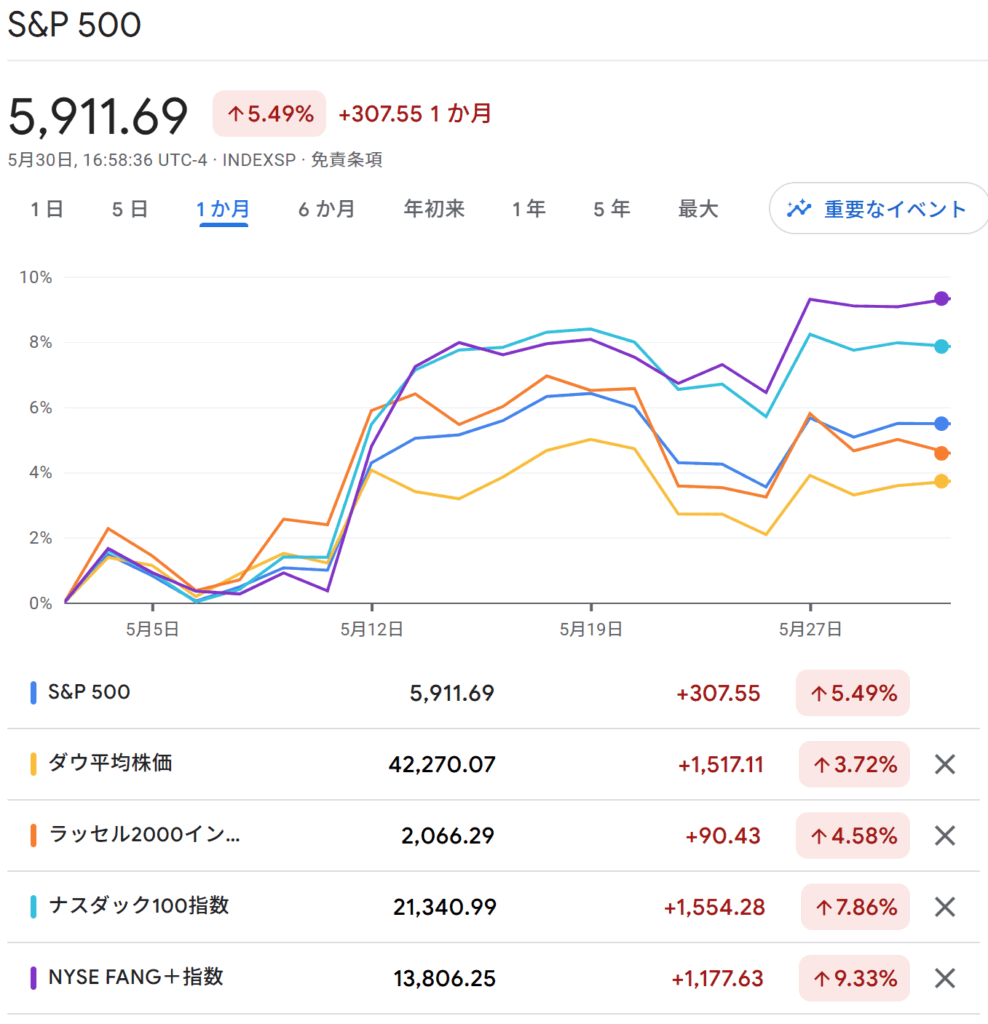Click the 13,806.25 FANG+ value

[x=445, y=978]
